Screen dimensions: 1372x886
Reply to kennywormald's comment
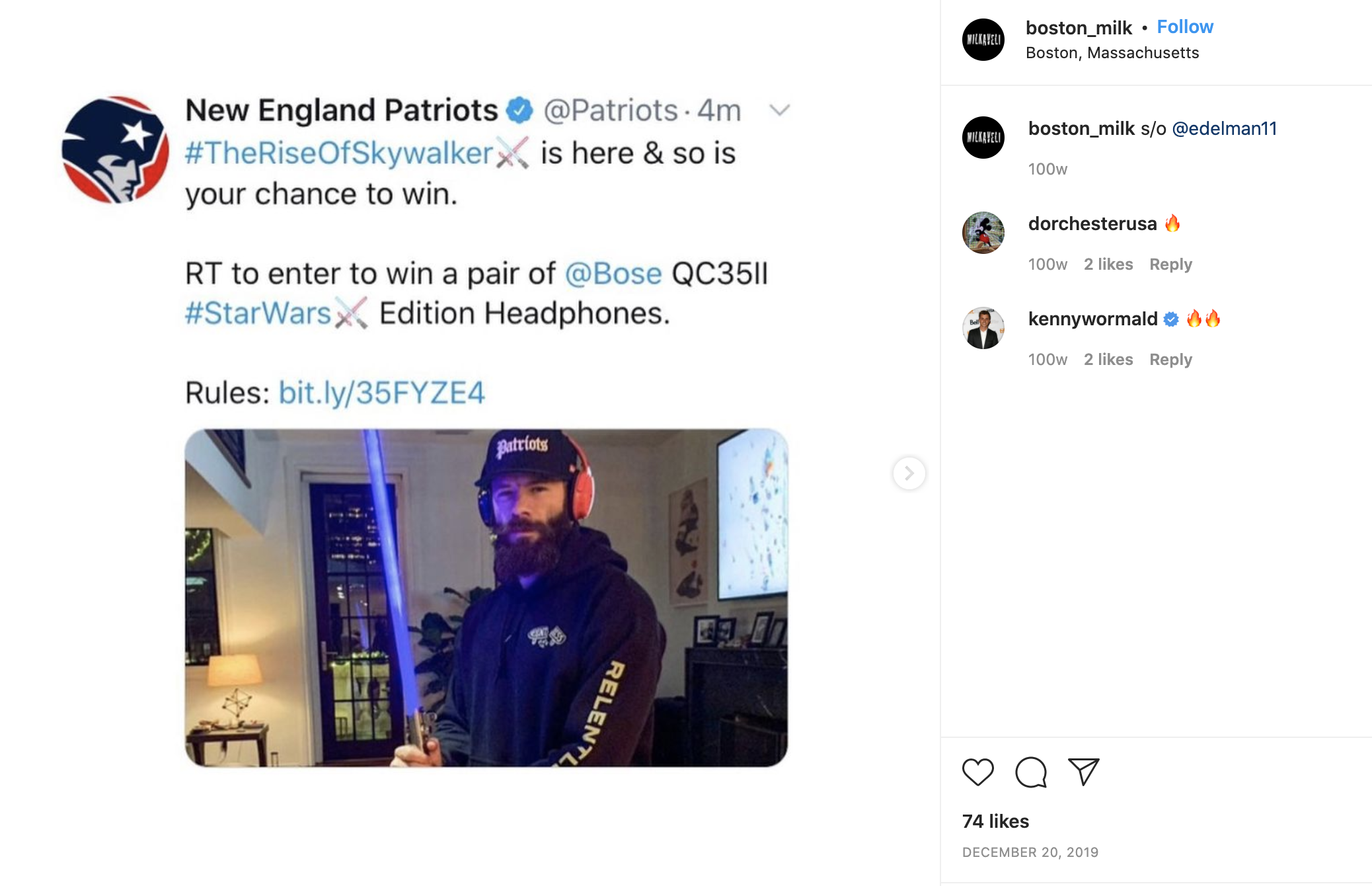tap(1170, 360)
